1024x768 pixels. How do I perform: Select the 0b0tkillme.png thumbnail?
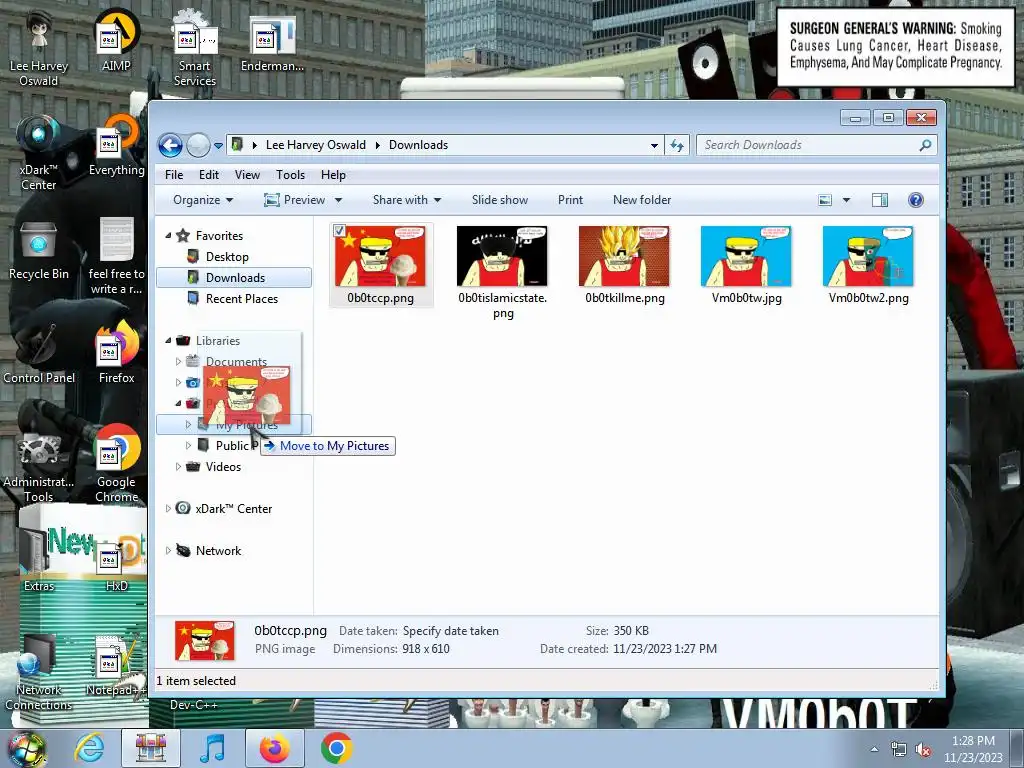[x=624, y=257]
